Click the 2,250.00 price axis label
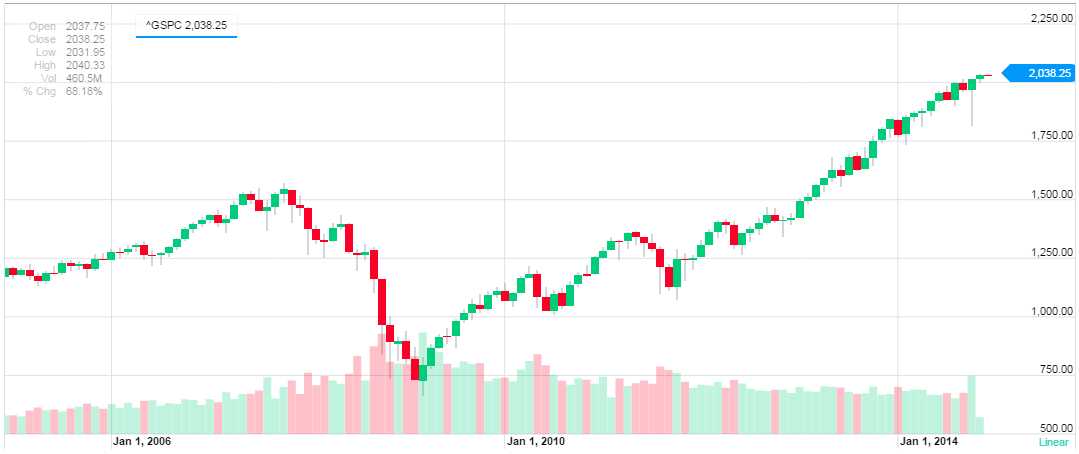This screenshot has height=454, width=1079. pos(1051,18)
